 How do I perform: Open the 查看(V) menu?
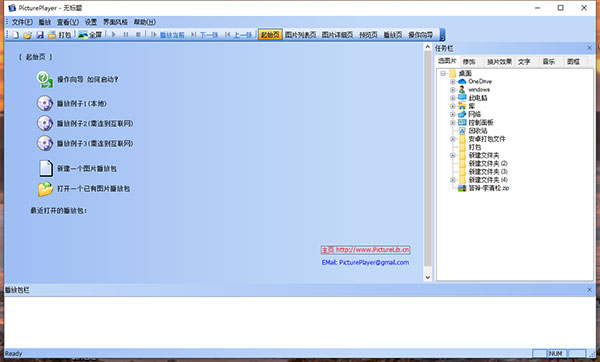click(68, 22)
